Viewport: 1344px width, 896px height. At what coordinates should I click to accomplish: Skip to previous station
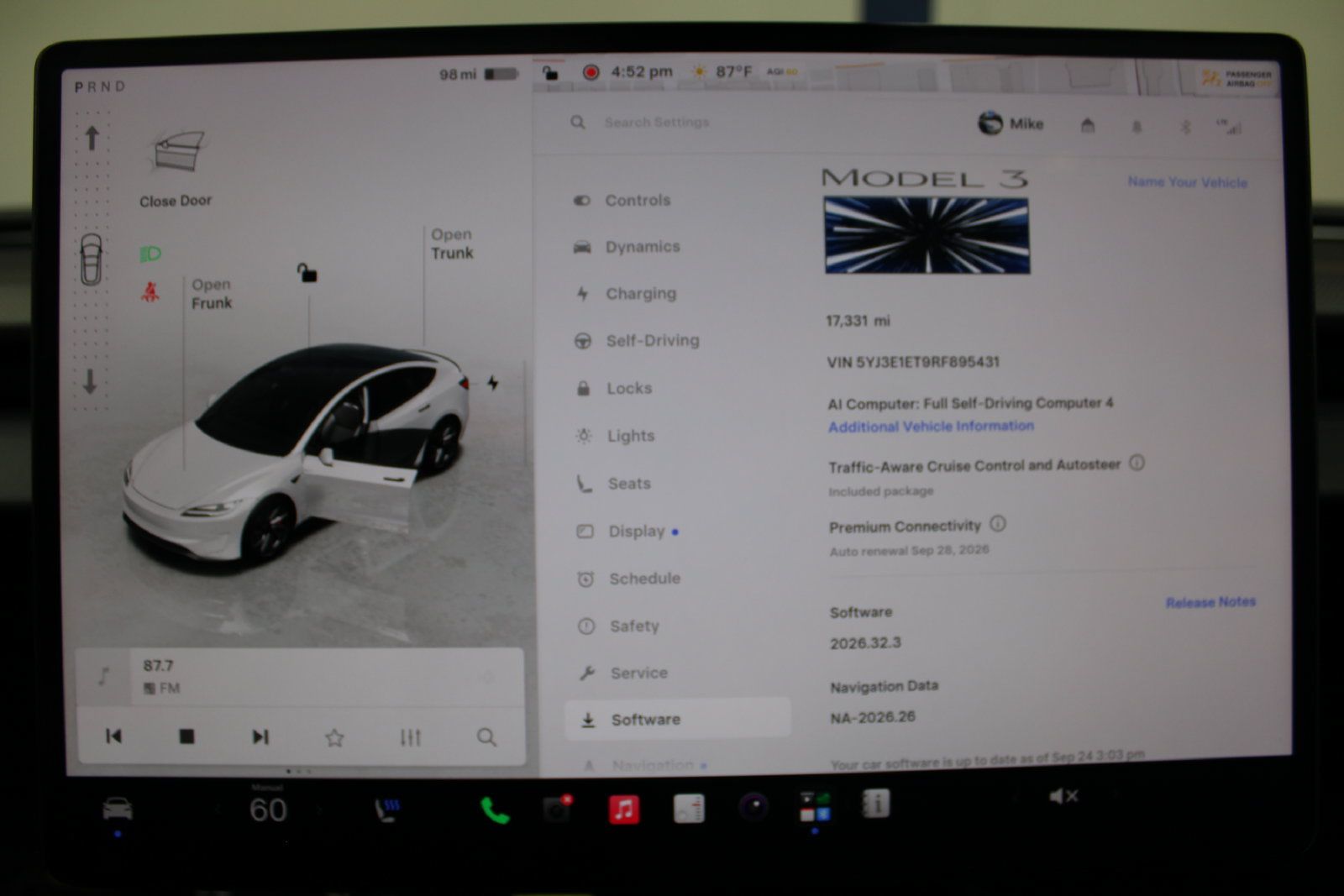(x=113, y=736)
